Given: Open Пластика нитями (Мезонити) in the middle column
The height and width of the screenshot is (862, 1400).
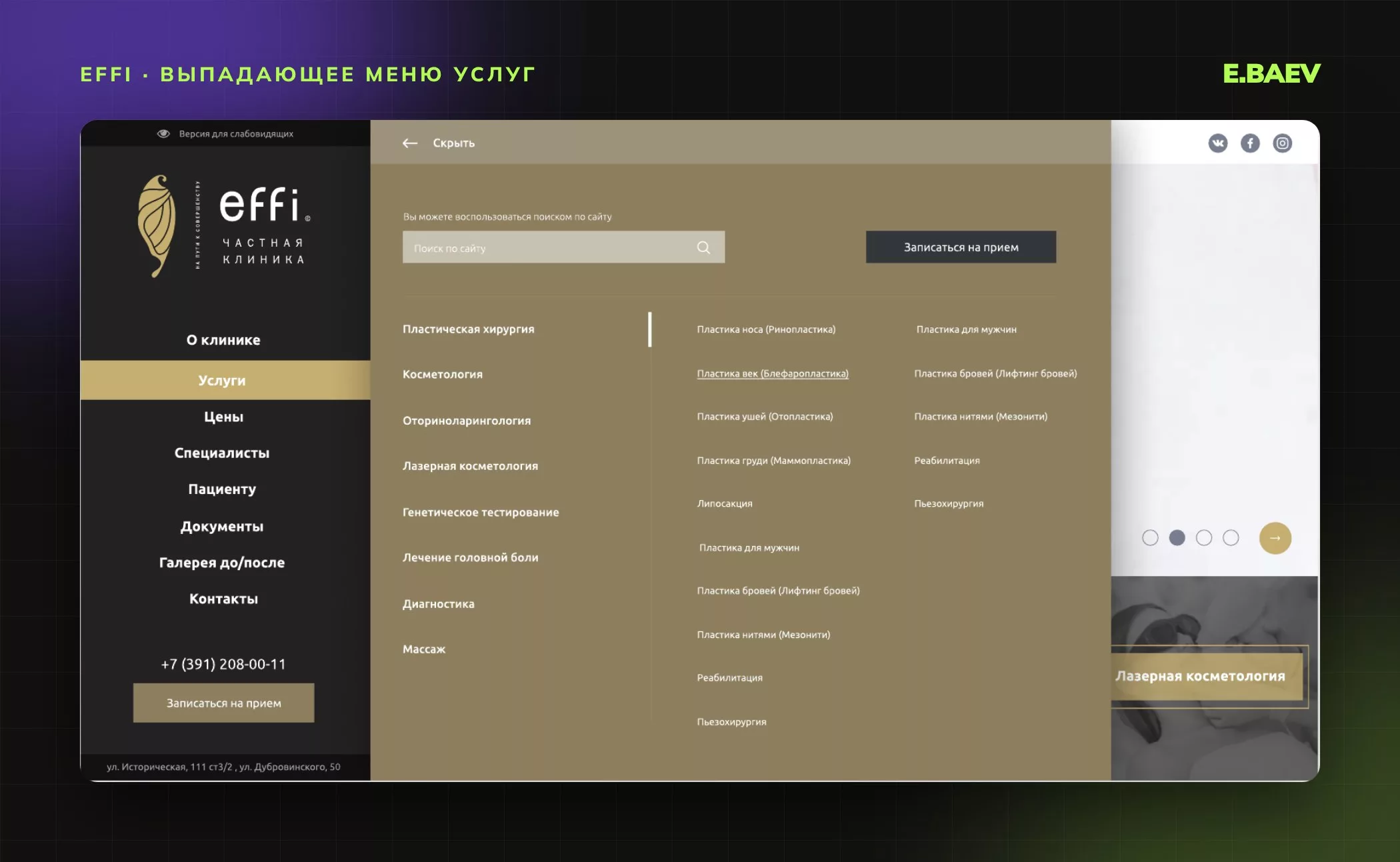Looking at the screenshot, I should 763,635.
